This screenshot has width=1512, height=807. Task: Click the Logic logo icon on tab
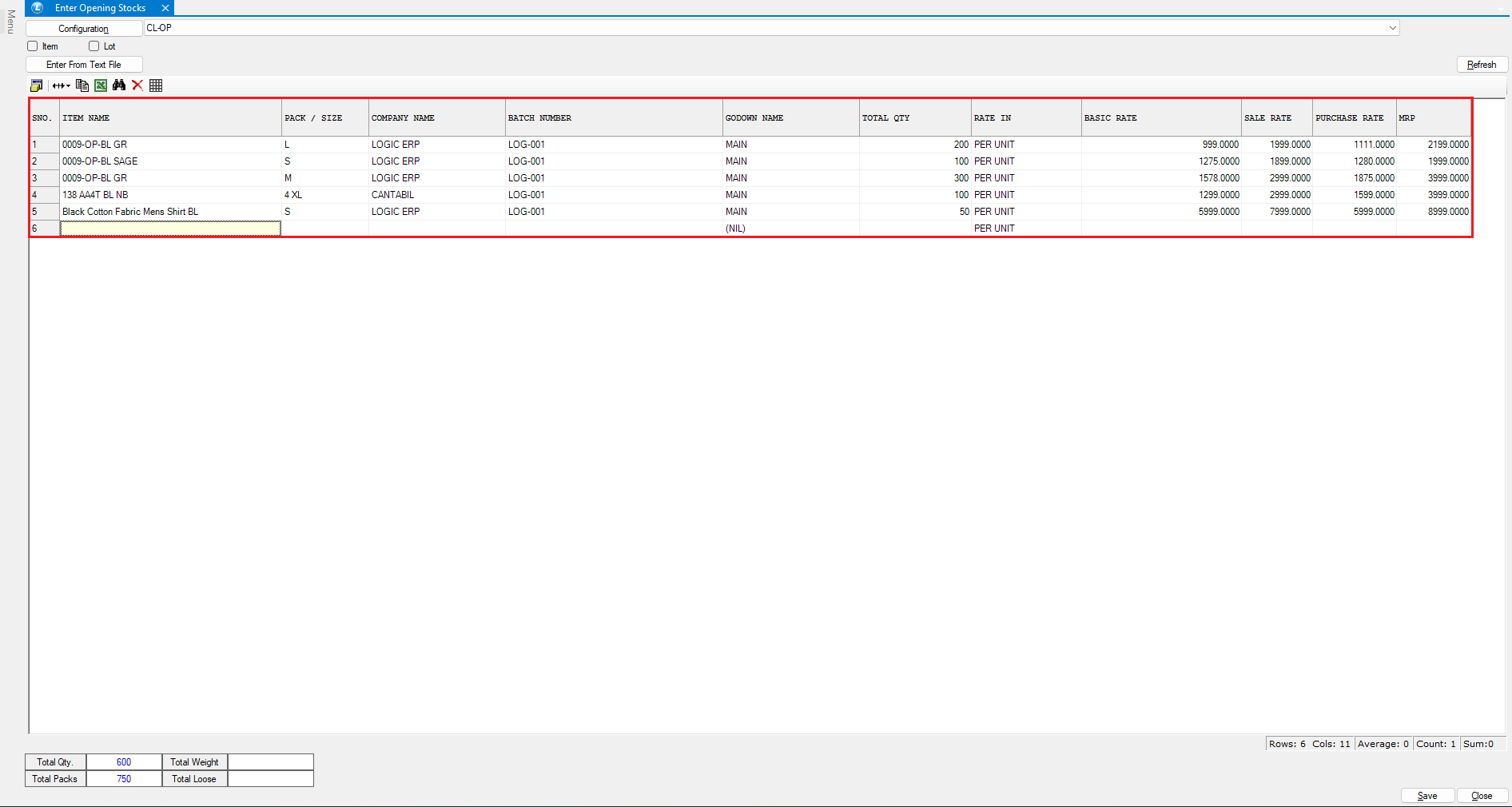coord(38,8)
